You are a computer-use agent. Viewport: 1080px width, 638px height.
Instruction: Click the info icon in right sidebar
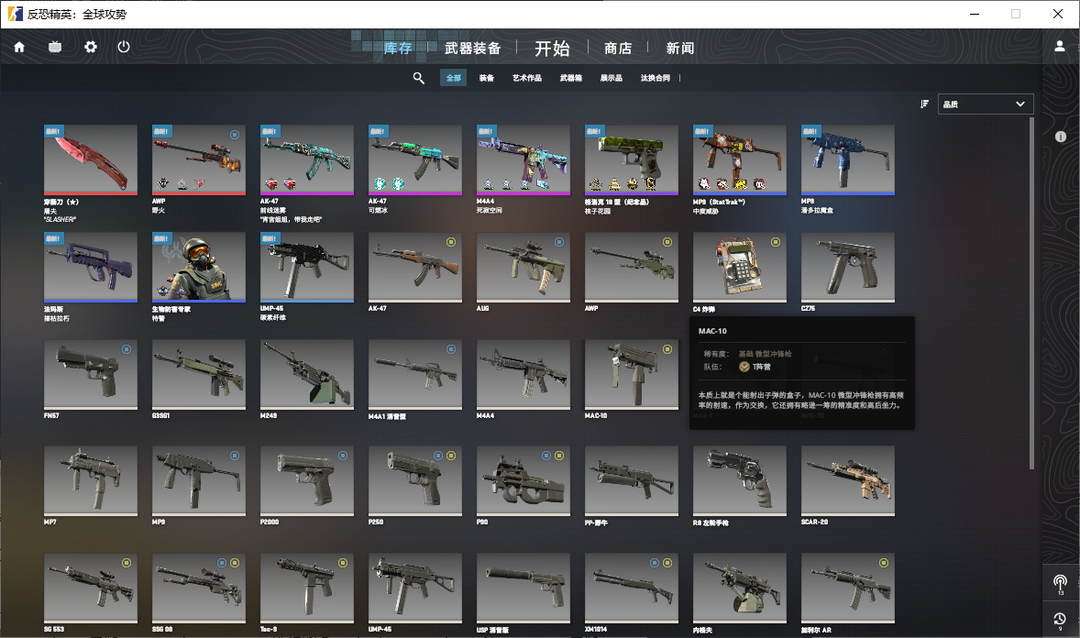pos(1060,136)
